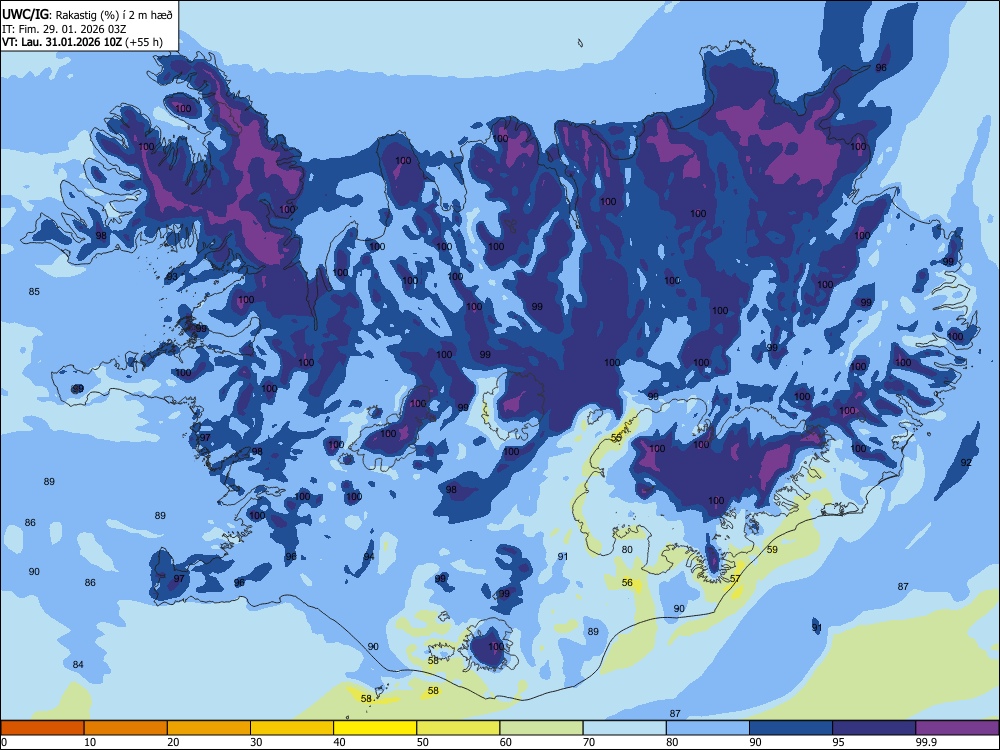Select the orange 10–20 legend swatch
The width and height of the screenshot is (1000, 750).
pos(126,728)
